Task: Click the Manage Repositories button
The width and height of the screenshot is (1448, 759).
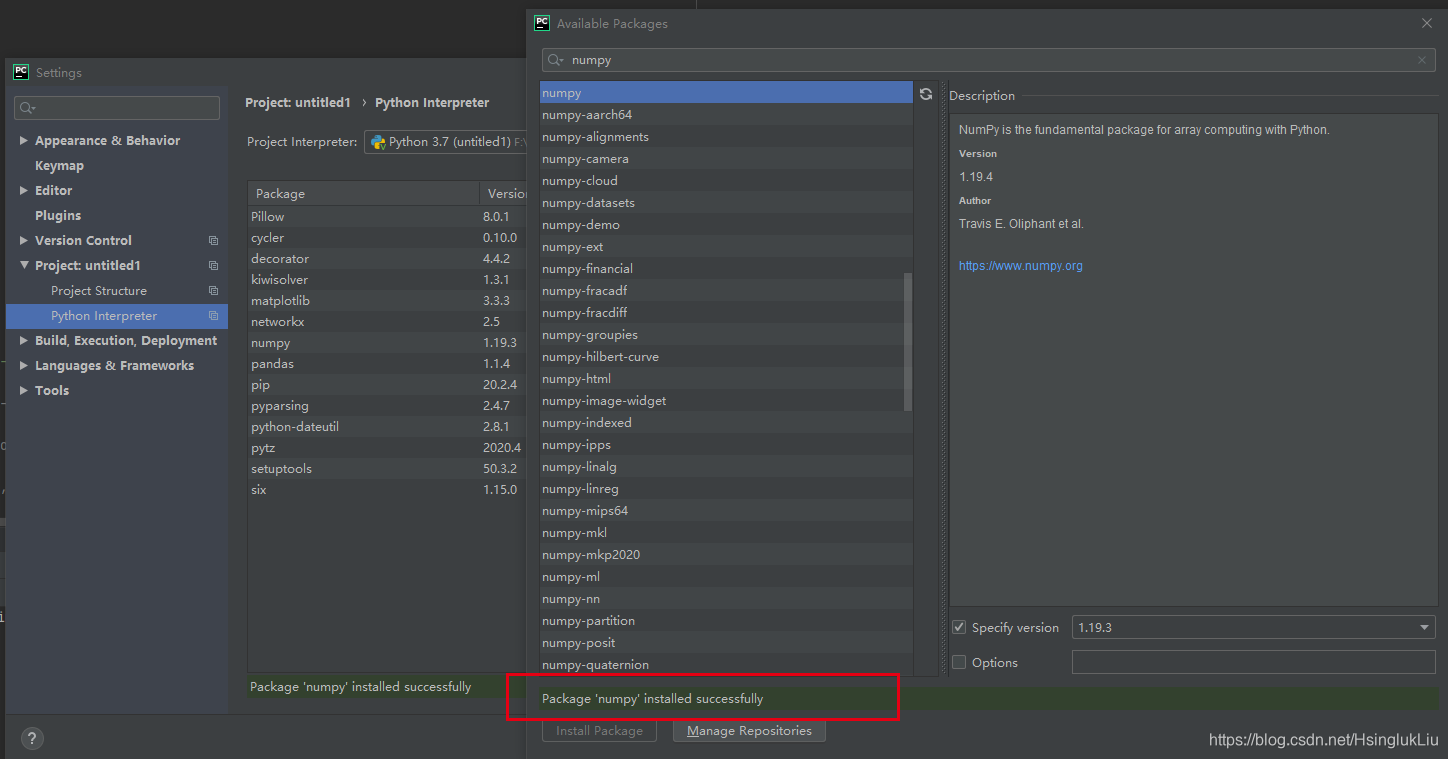Action: click(x=749, y=731)
